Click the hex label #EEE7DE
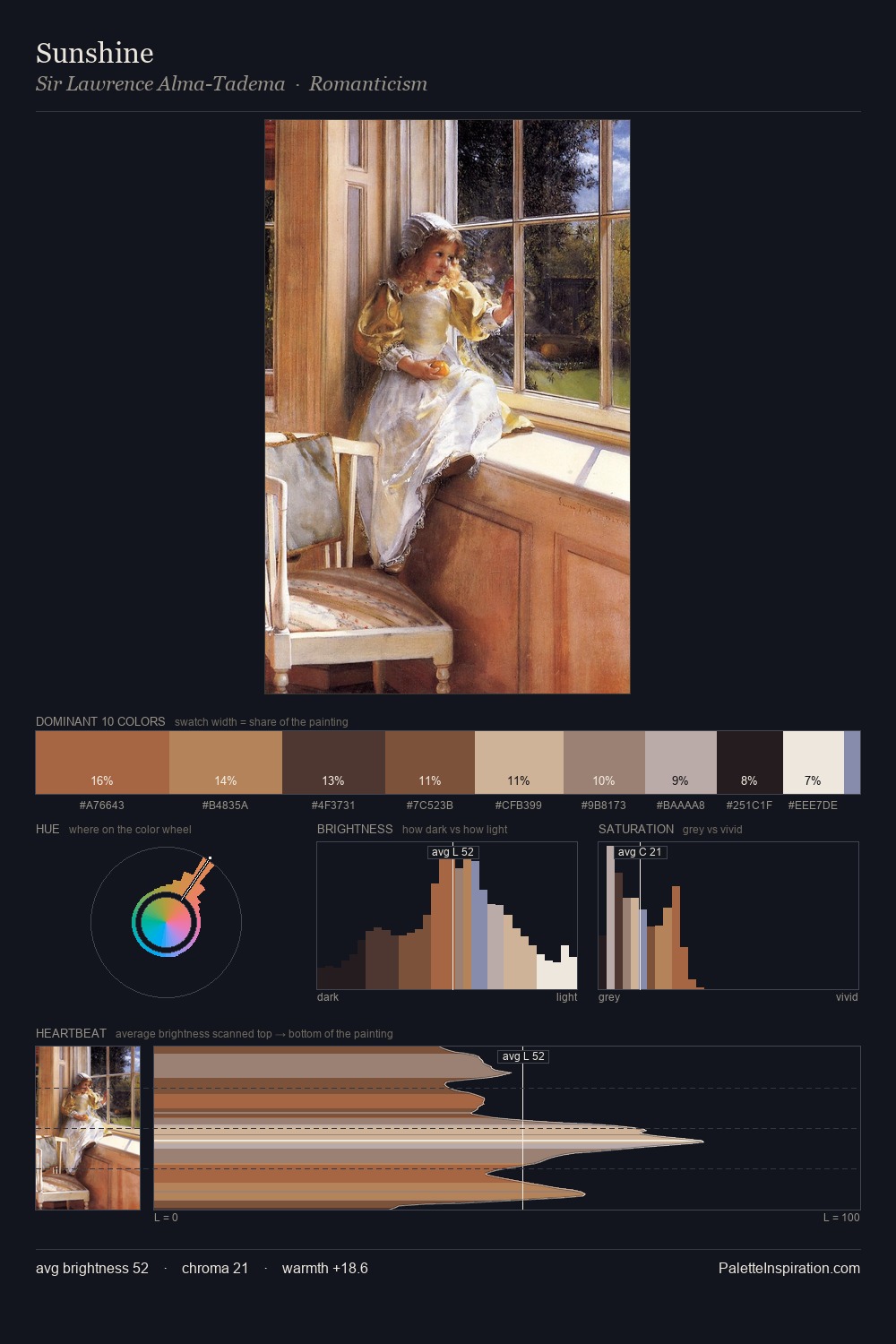Viewport: 896px width, 1344px height. pos(814,806)
